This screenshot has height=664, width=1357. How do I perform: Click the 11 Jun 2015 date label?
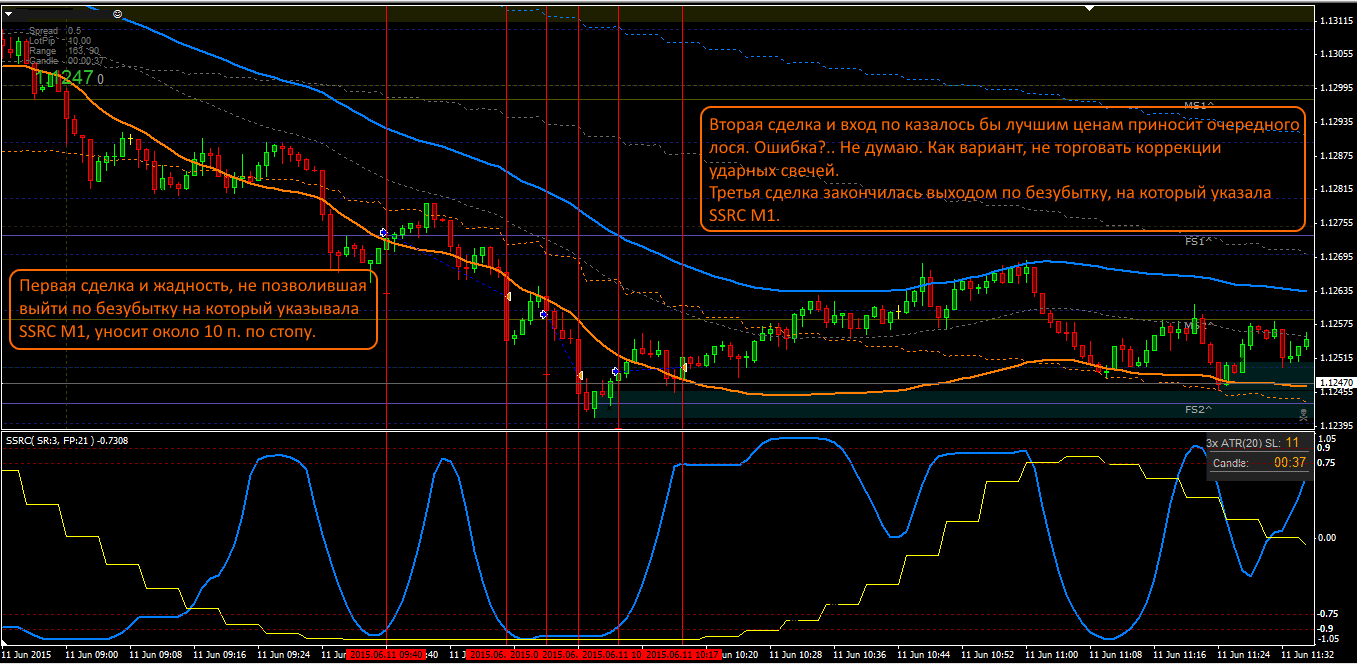click(x=28, y=655)
